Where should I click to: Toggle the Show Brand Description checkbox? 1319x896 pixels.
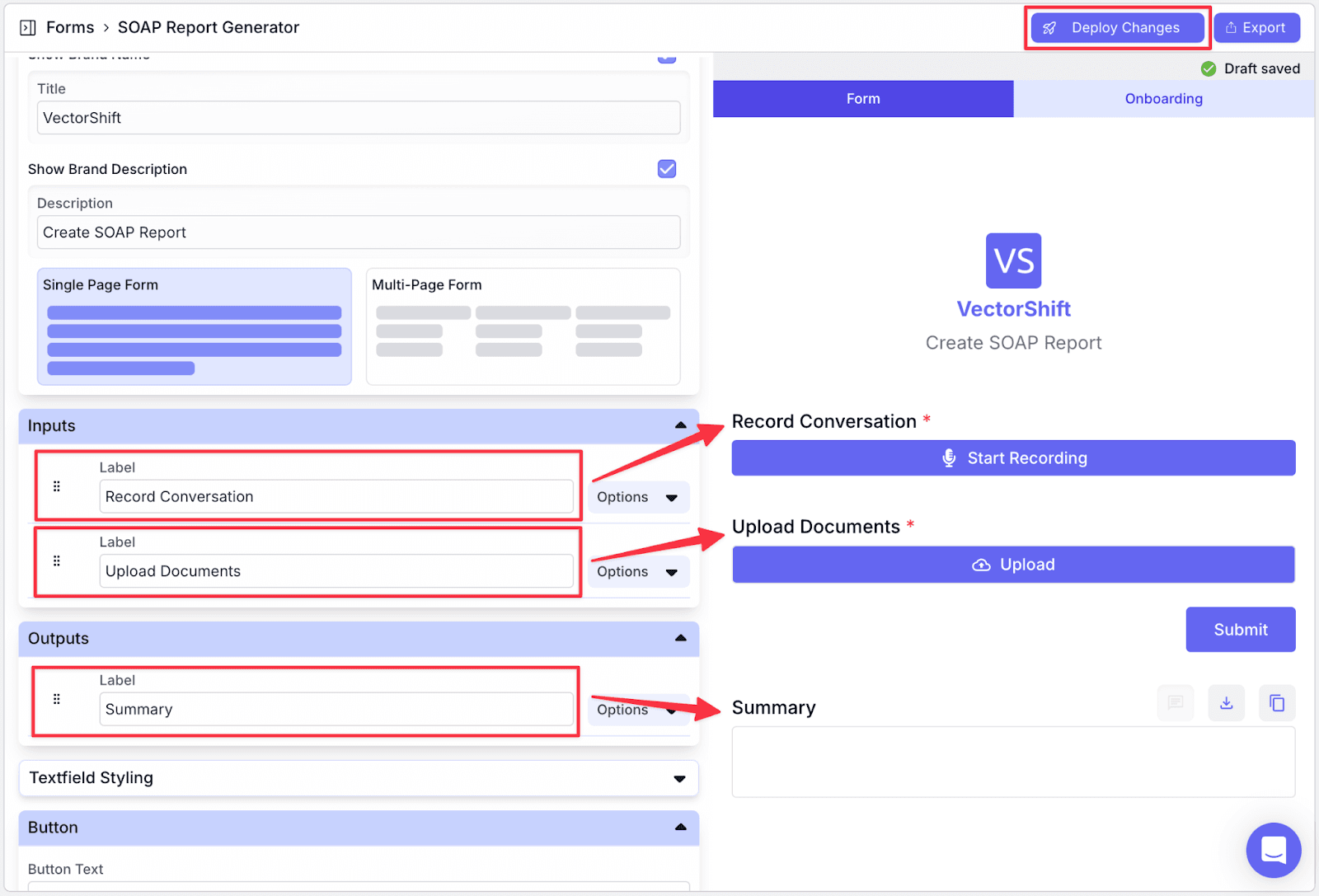coord(667,169)
